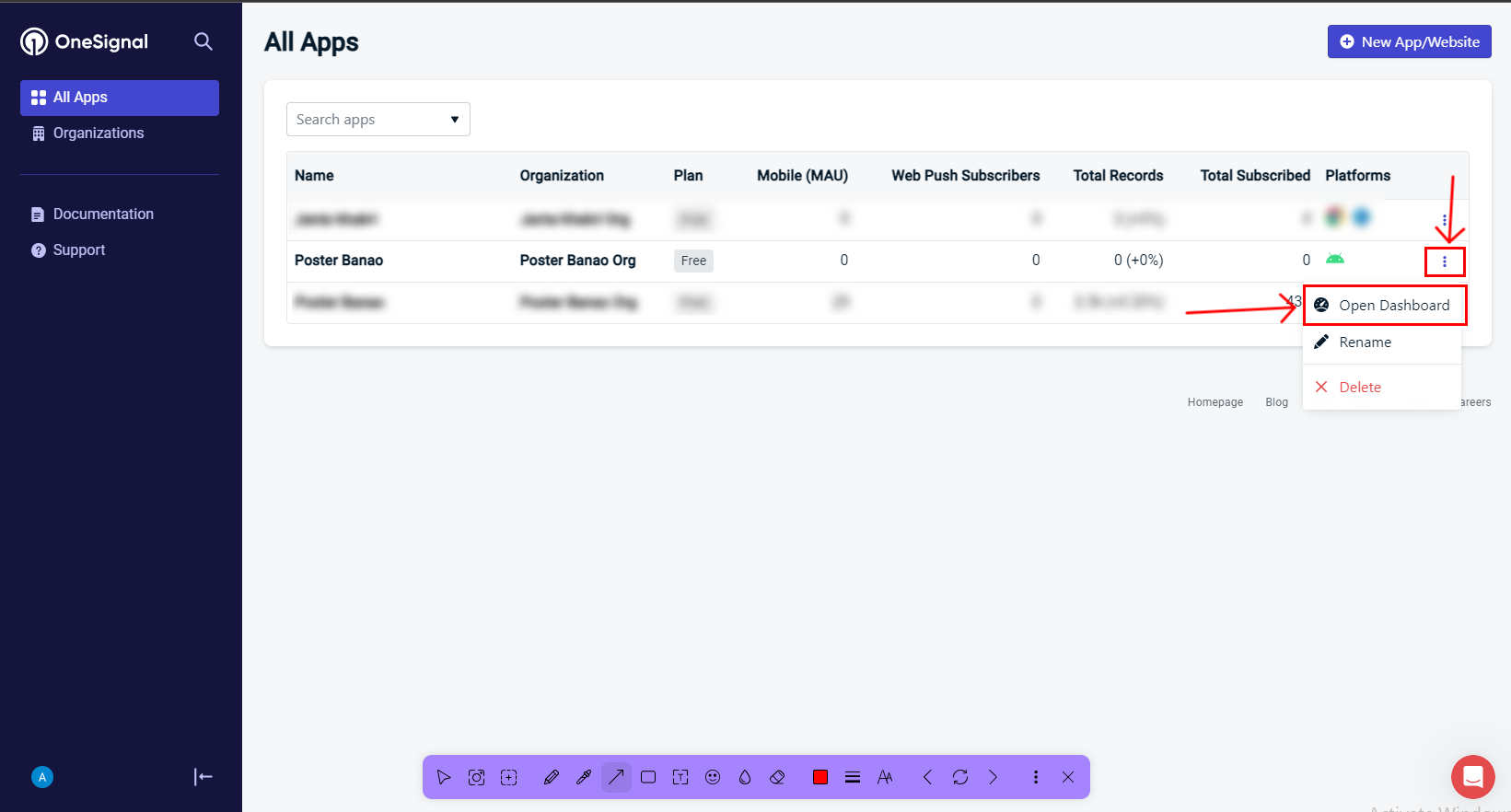Select the blur droplet tool

click(745, 777)
